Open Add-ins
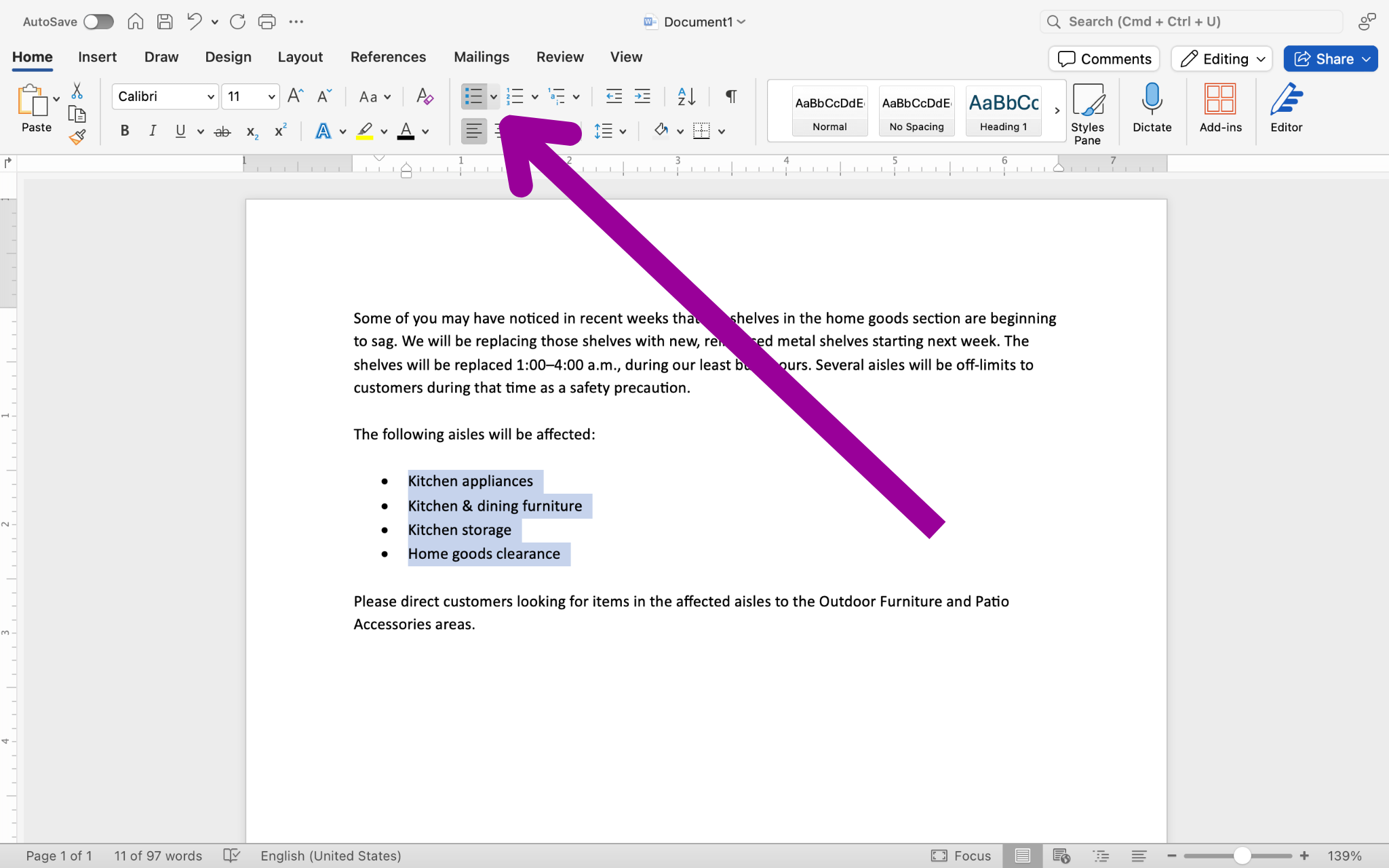1389x868 pixels. click(x=1220, y=108)
